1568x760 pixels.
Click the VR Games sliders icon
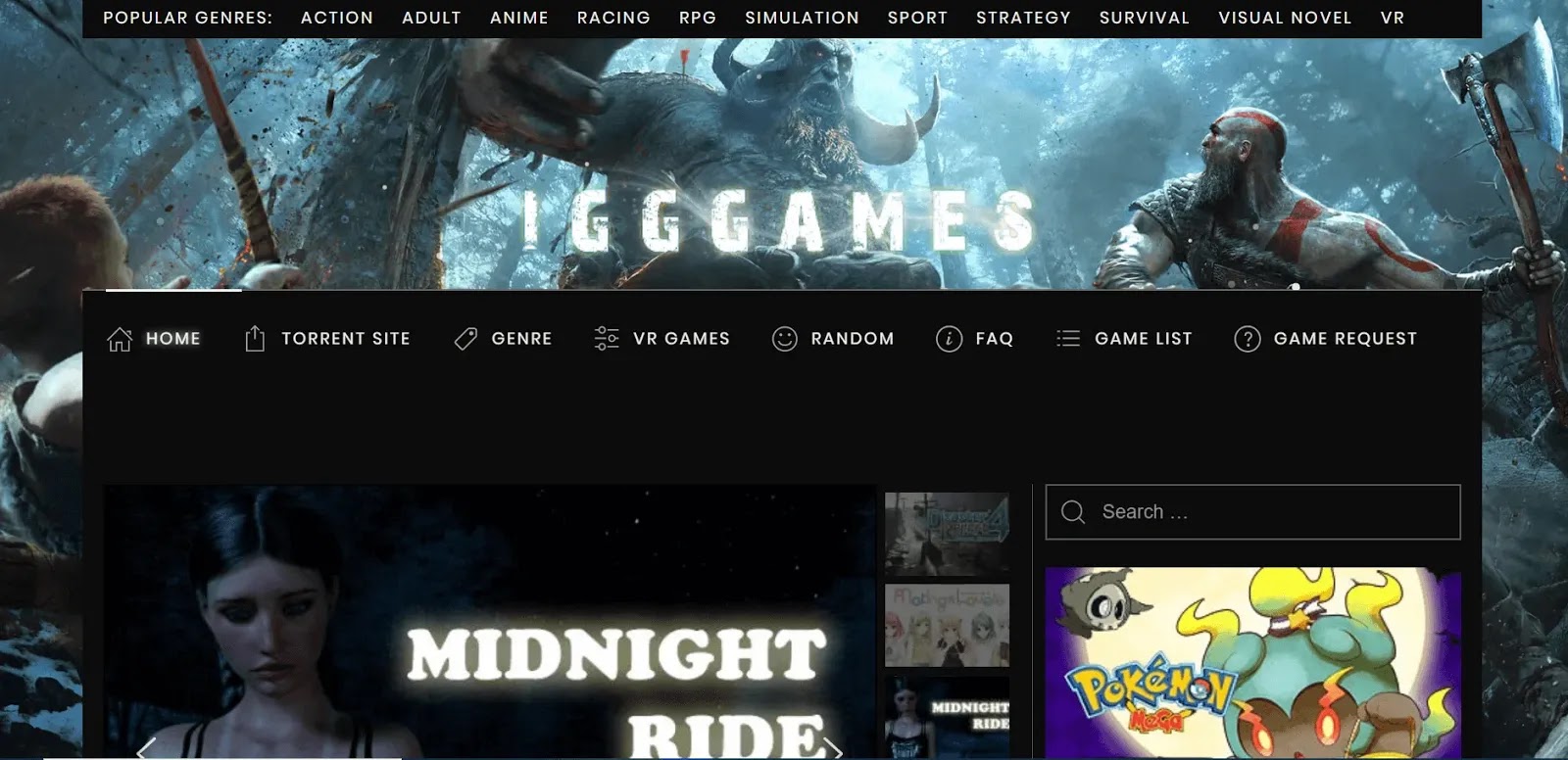(607, 339)
